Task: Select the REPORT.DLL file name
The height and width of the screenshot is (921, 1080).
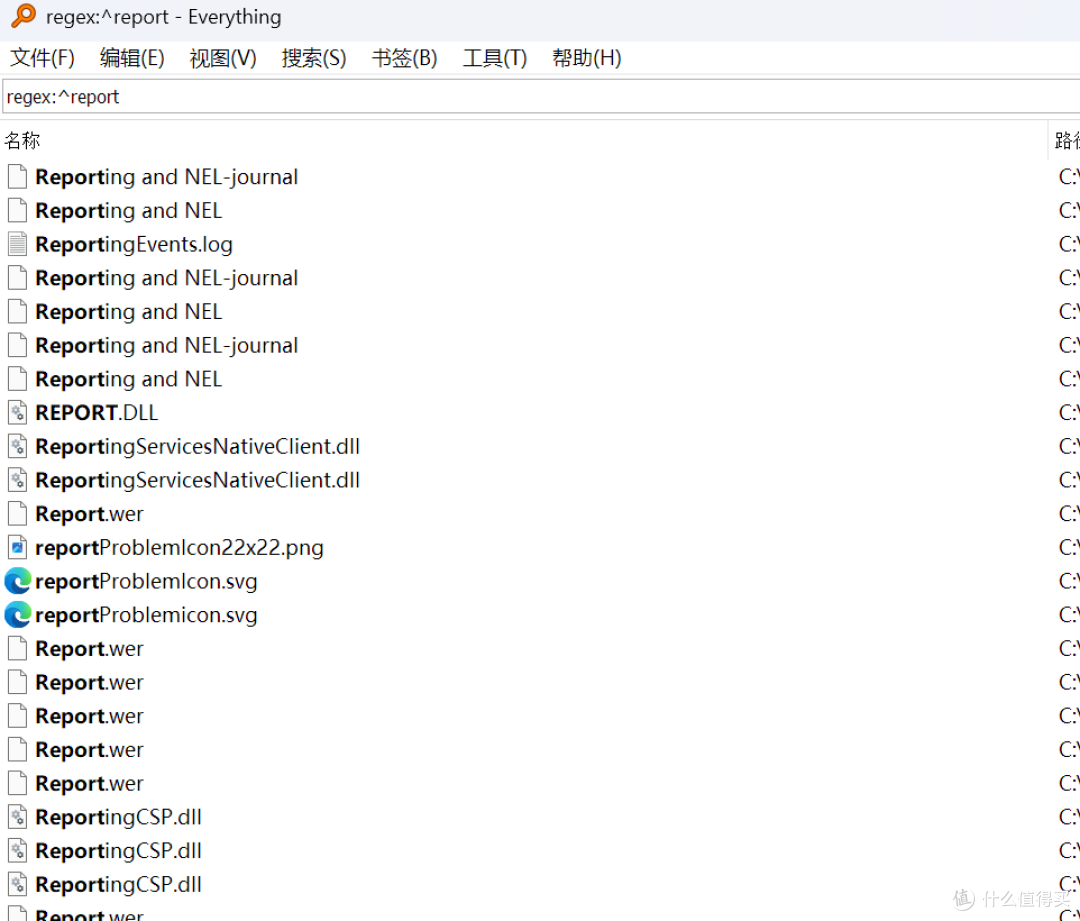Action: click(x=96, y=413)
